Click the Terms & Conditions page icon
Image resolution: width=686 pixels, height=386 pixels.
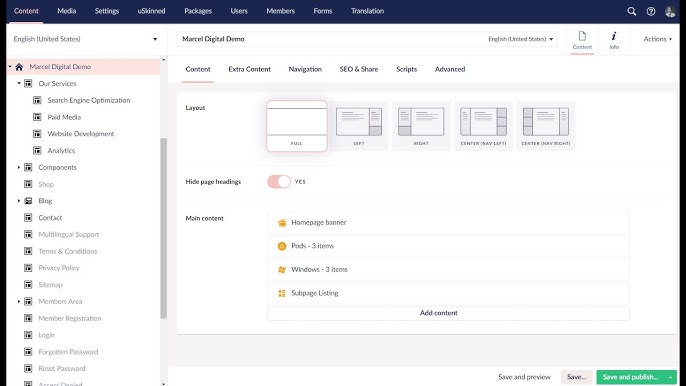pyautogui.click(x=28, y=251)
